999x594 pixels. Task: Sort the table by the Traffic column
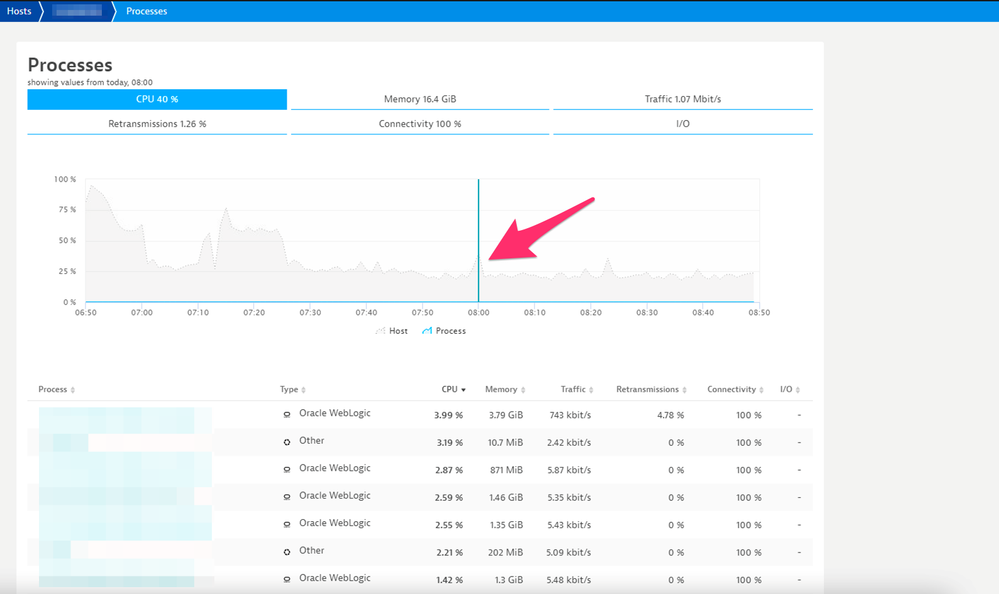click(x=573, y=389)
